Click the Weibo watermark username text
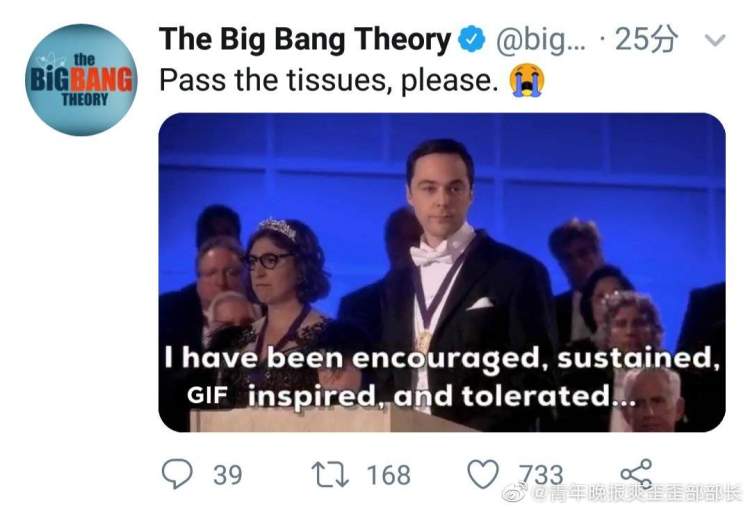 pyautogui.click(x=637, y=494)
